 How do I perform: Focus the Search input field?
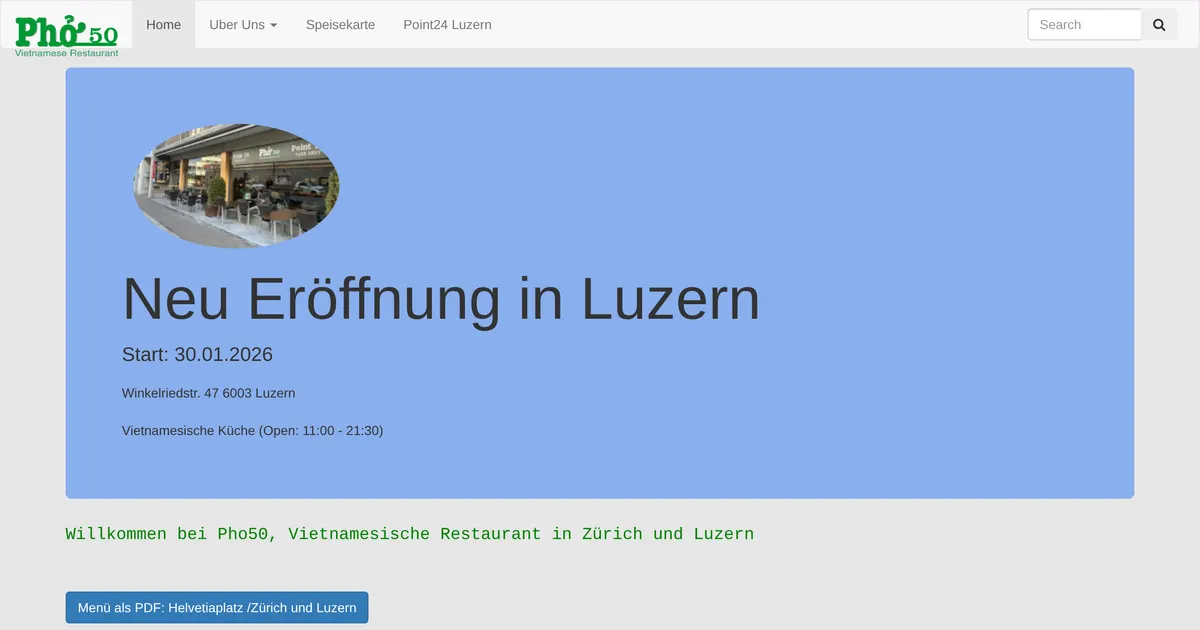pyautogui.click(x=1084, y=25)
